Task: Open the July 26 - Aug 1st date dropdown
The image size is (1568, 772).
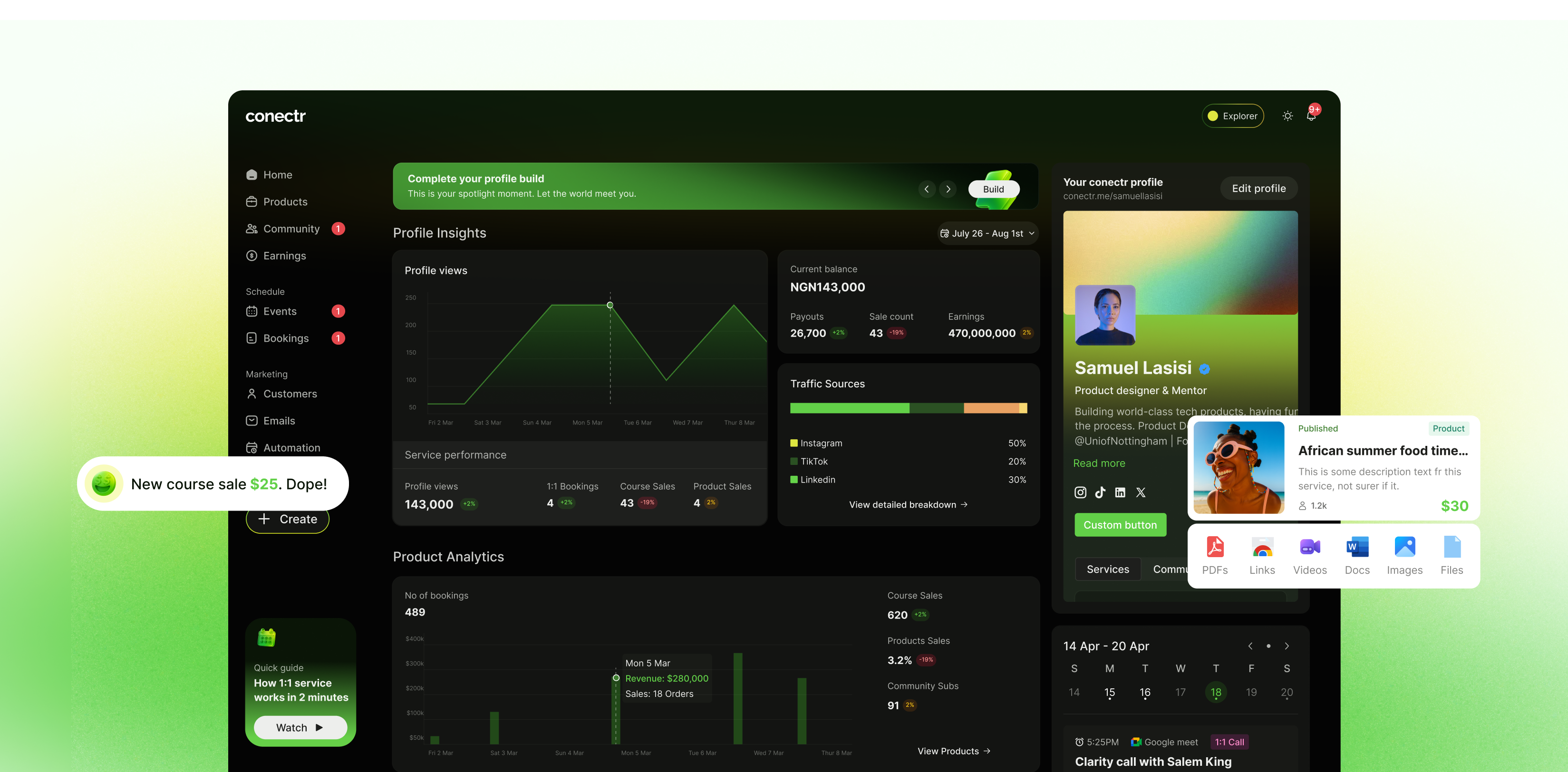Action: pos(987,233)
